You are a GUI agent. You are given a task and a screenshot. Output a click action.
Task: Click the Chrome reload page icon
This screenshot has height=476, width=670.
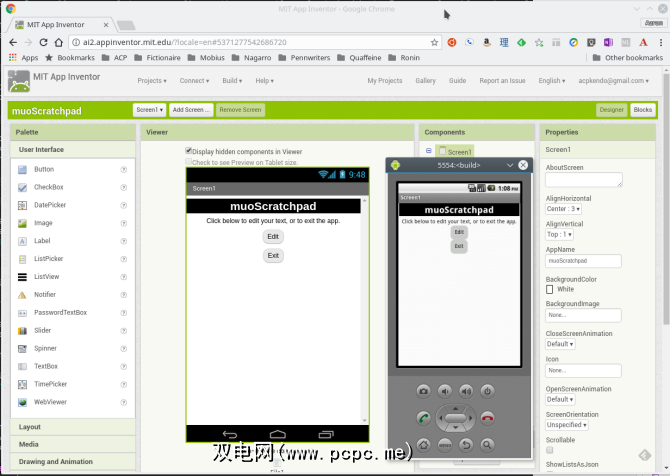tap(43, 42)
